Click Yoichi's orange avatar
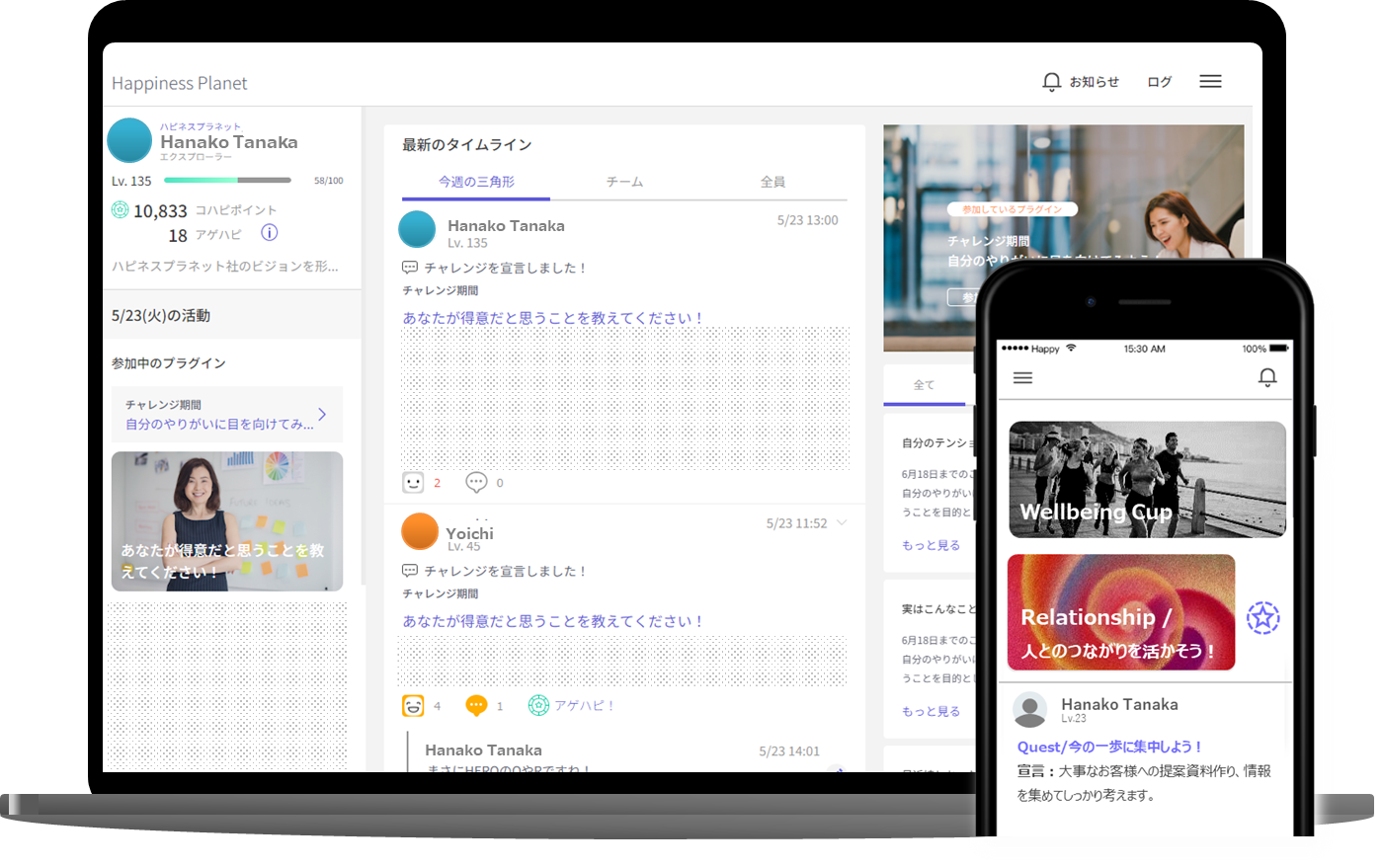 point(420,531)
